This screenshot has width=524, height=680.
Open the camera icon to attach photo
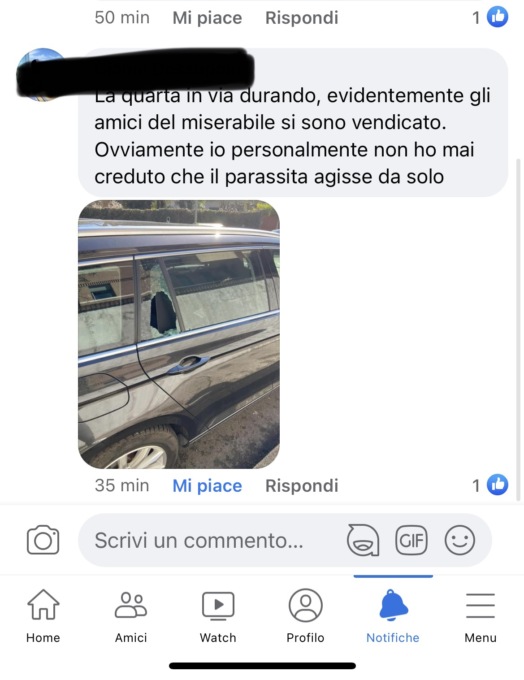(x=43, y=540)
